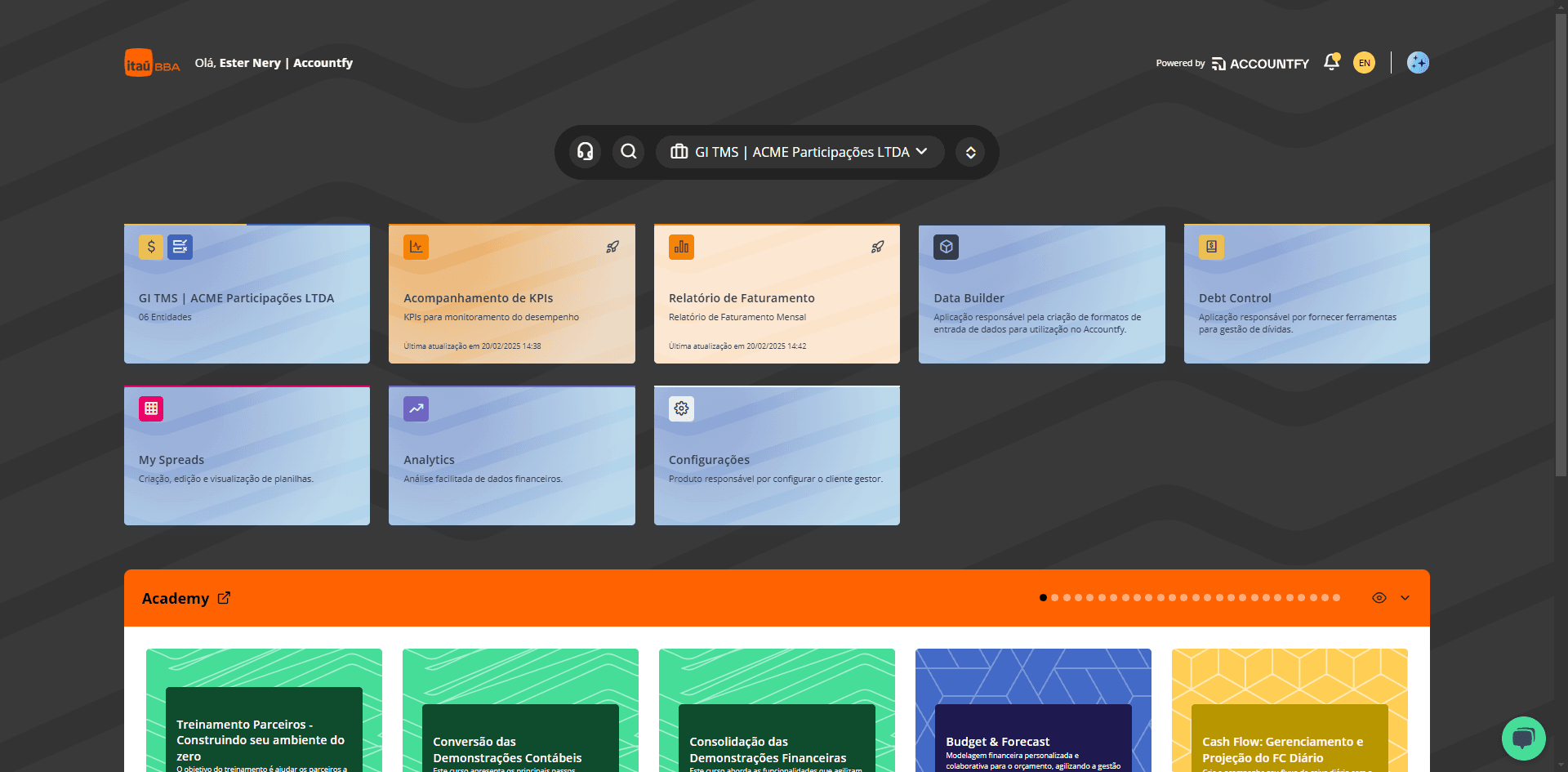Viewport: 1568px width, 772px height.
Task: Click the gear icon on Configurações
Action: [681, 408]
